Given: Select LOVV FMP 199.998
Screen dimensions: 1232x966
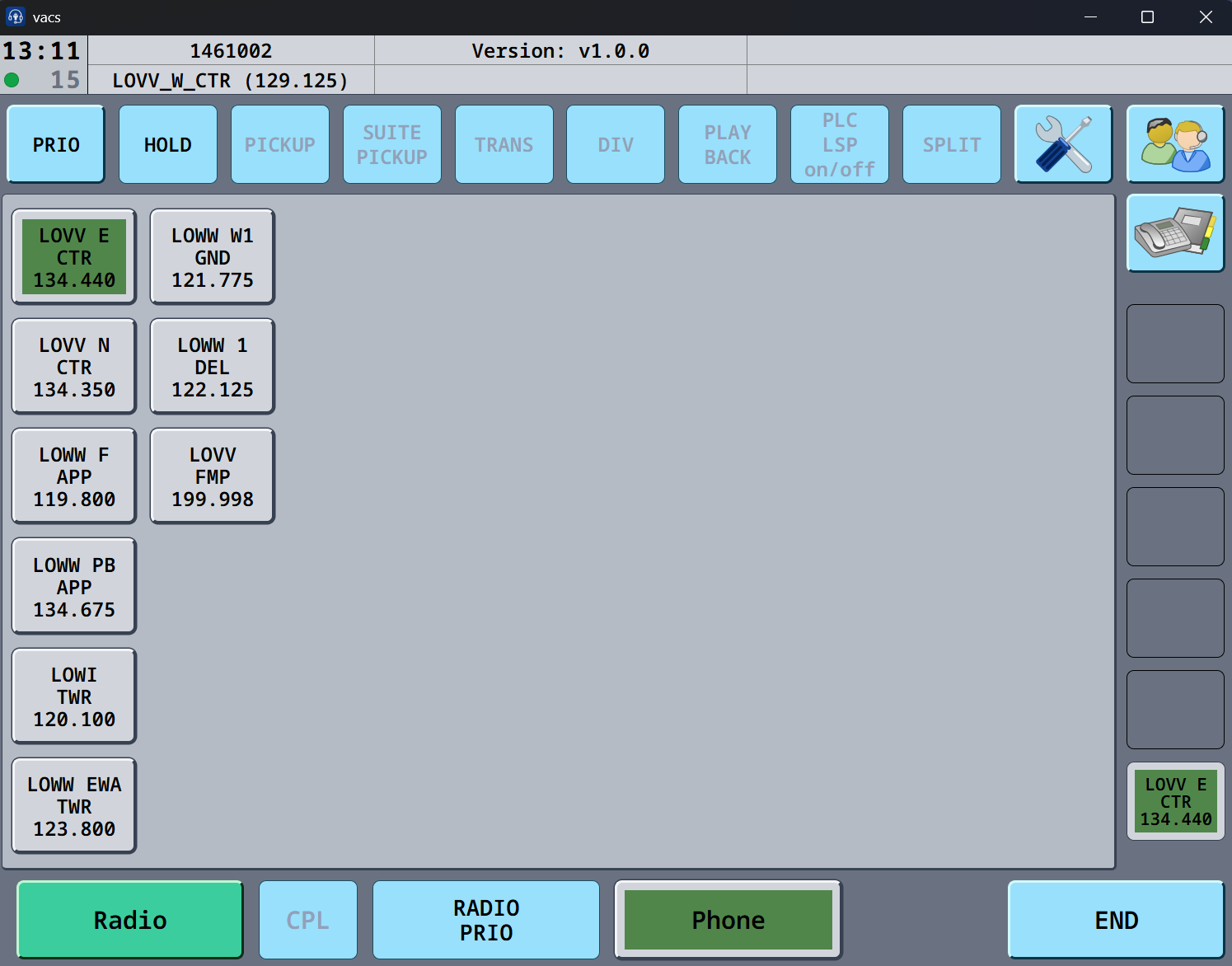Looking at the screenshot, I should (x=212, y=476).
